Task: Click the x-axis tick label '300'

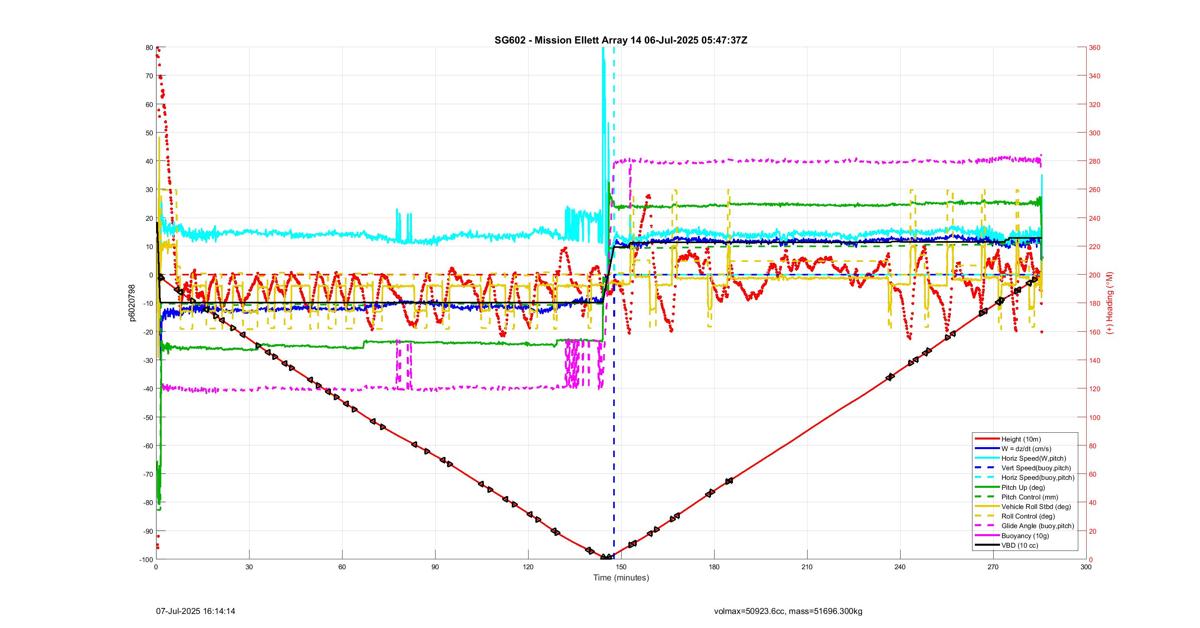Action: click(x=1086, y=567)
